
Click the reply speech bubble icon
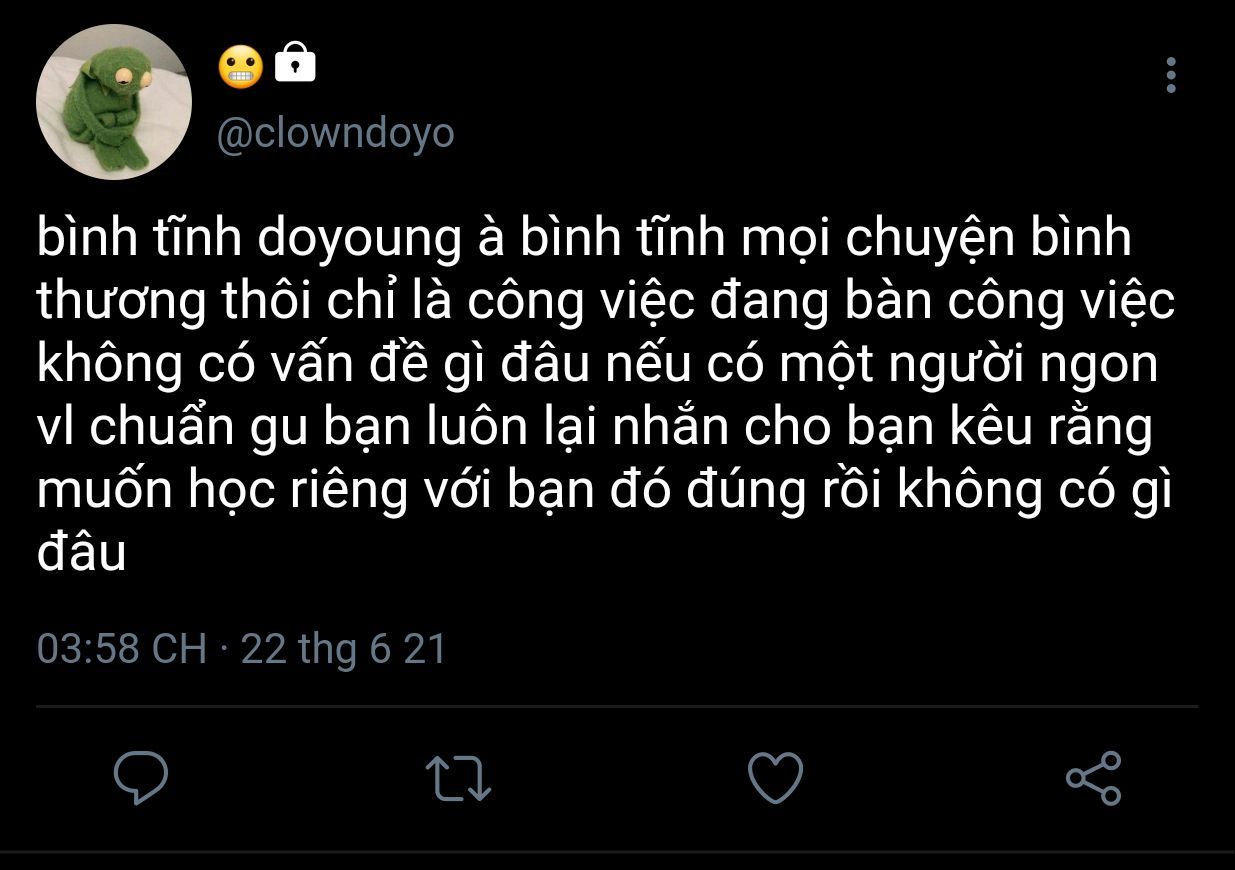click(x=141, y=778)
